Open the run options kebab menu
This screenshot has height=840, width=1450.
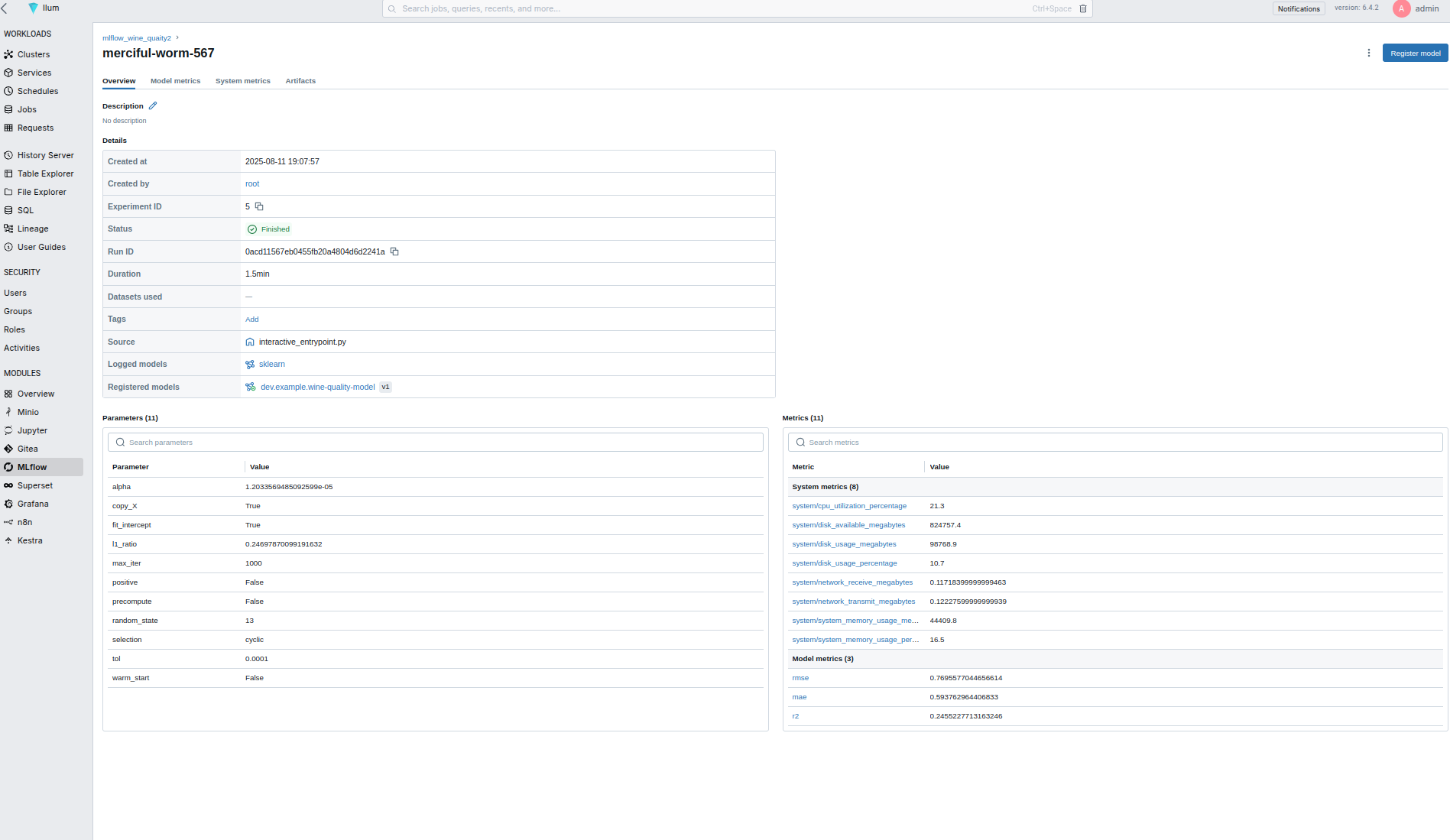(1369, 53)
